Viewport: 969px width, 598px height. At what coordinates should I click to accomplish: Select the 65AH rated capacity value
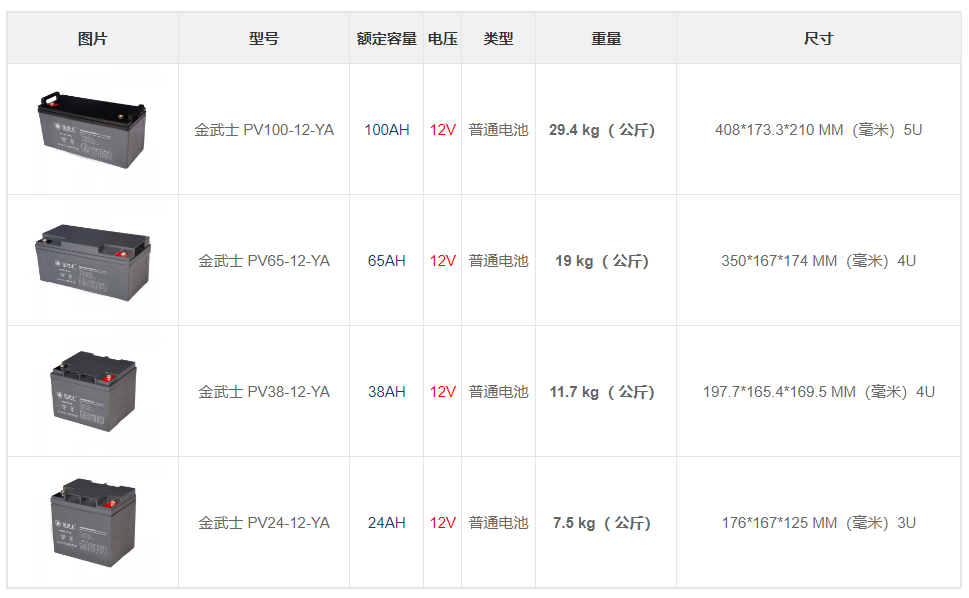pos(387,261)
